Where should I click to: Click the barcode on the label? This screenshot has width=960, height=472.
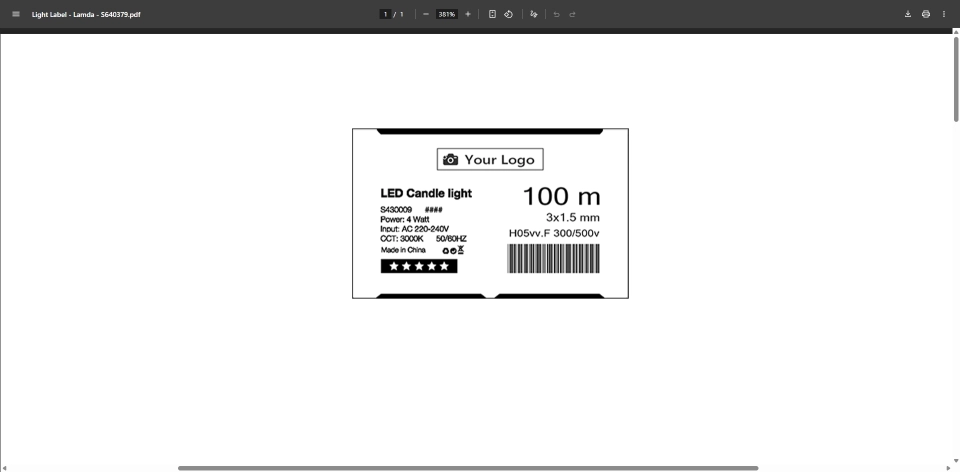553,258
